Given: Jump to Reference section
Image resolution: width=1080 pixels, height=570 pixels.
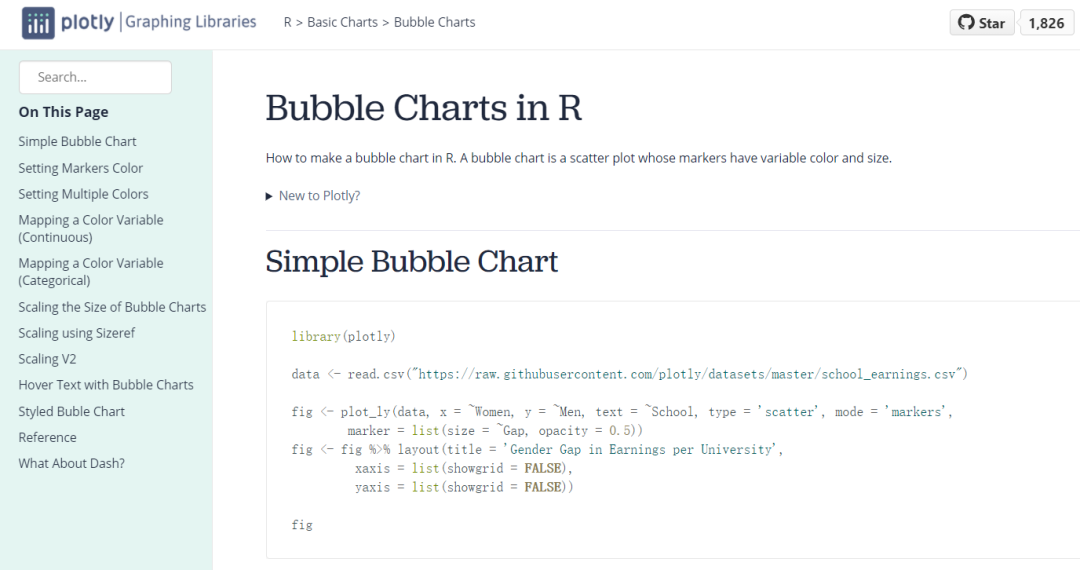Looking at the screenshot, I should point(48,437).
